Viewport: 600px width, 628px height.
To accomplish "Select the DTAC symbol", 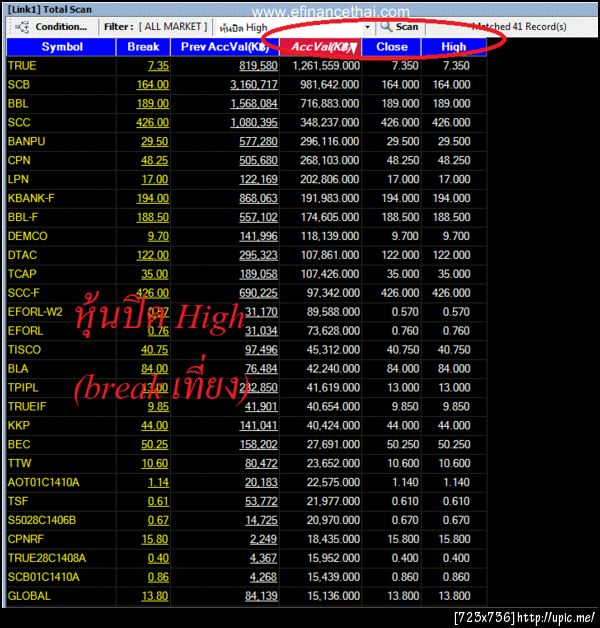I will [x=22, y=255].
